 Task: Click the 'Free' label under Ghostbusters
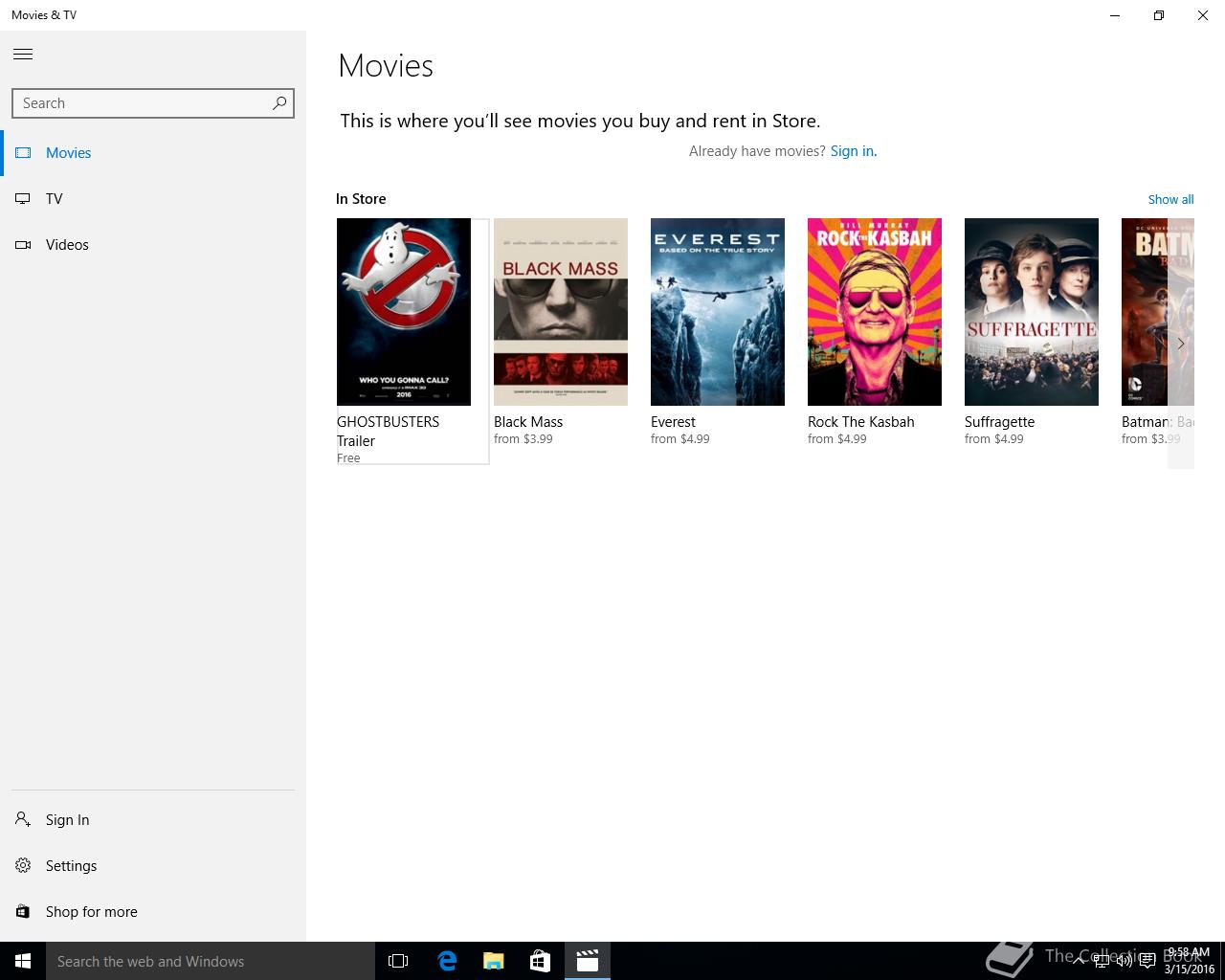coord(348,458)
